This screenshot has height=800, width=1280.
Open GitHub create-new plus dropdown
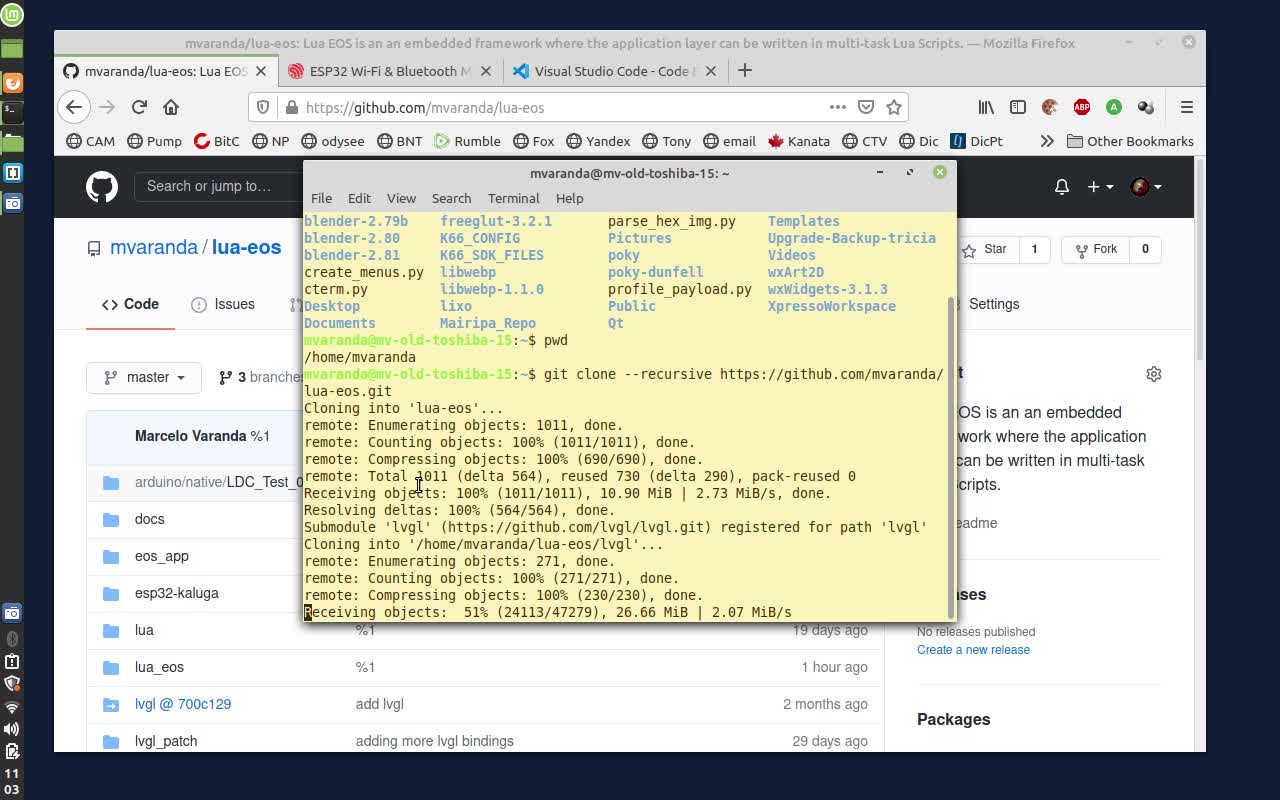click(x=1100, y=187)
